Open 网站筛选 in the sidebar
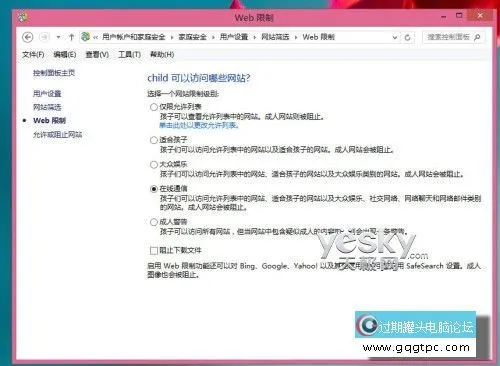 point(47,107)
